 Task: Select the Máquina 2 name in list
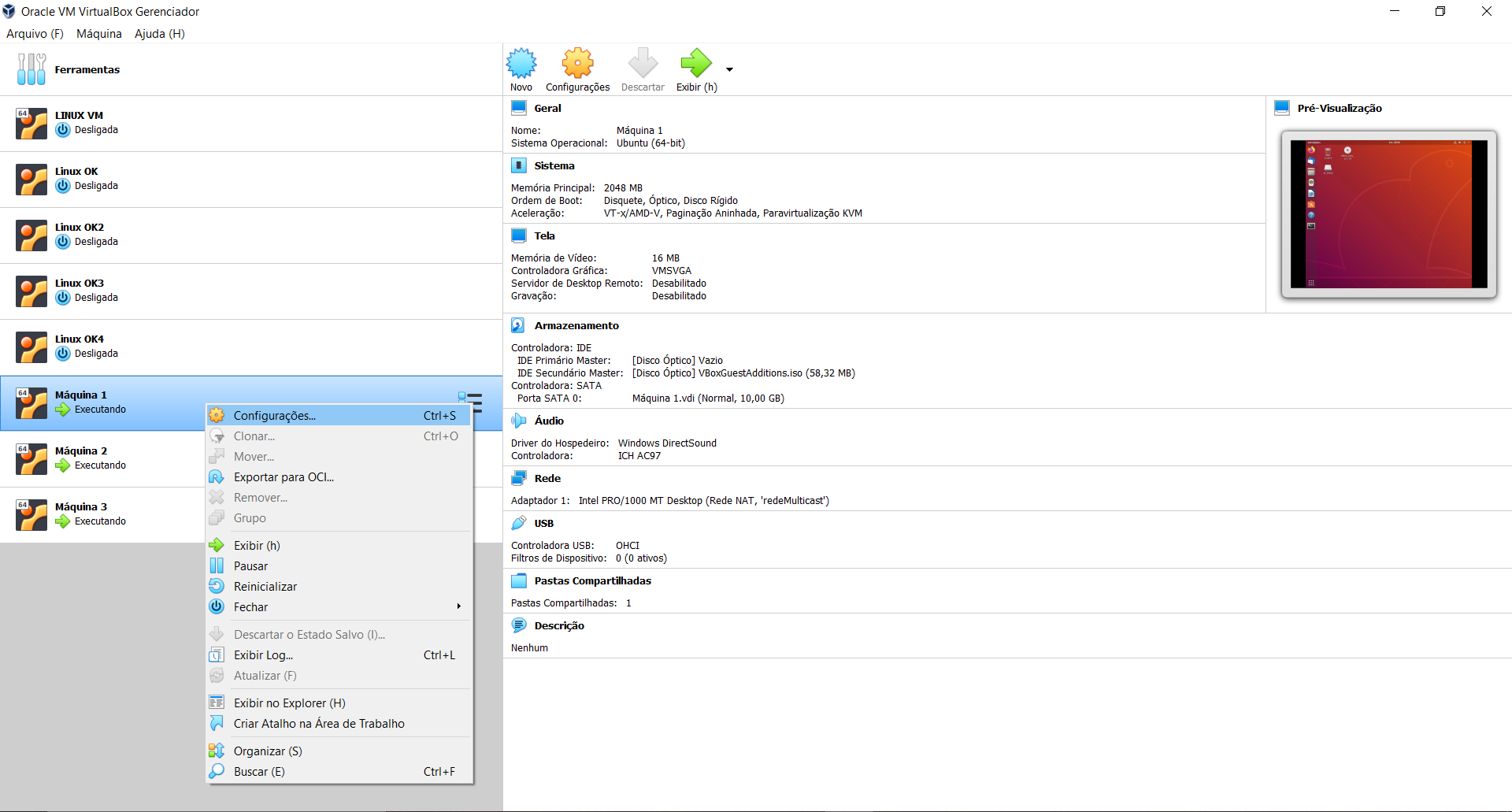[x=81, y=451]
